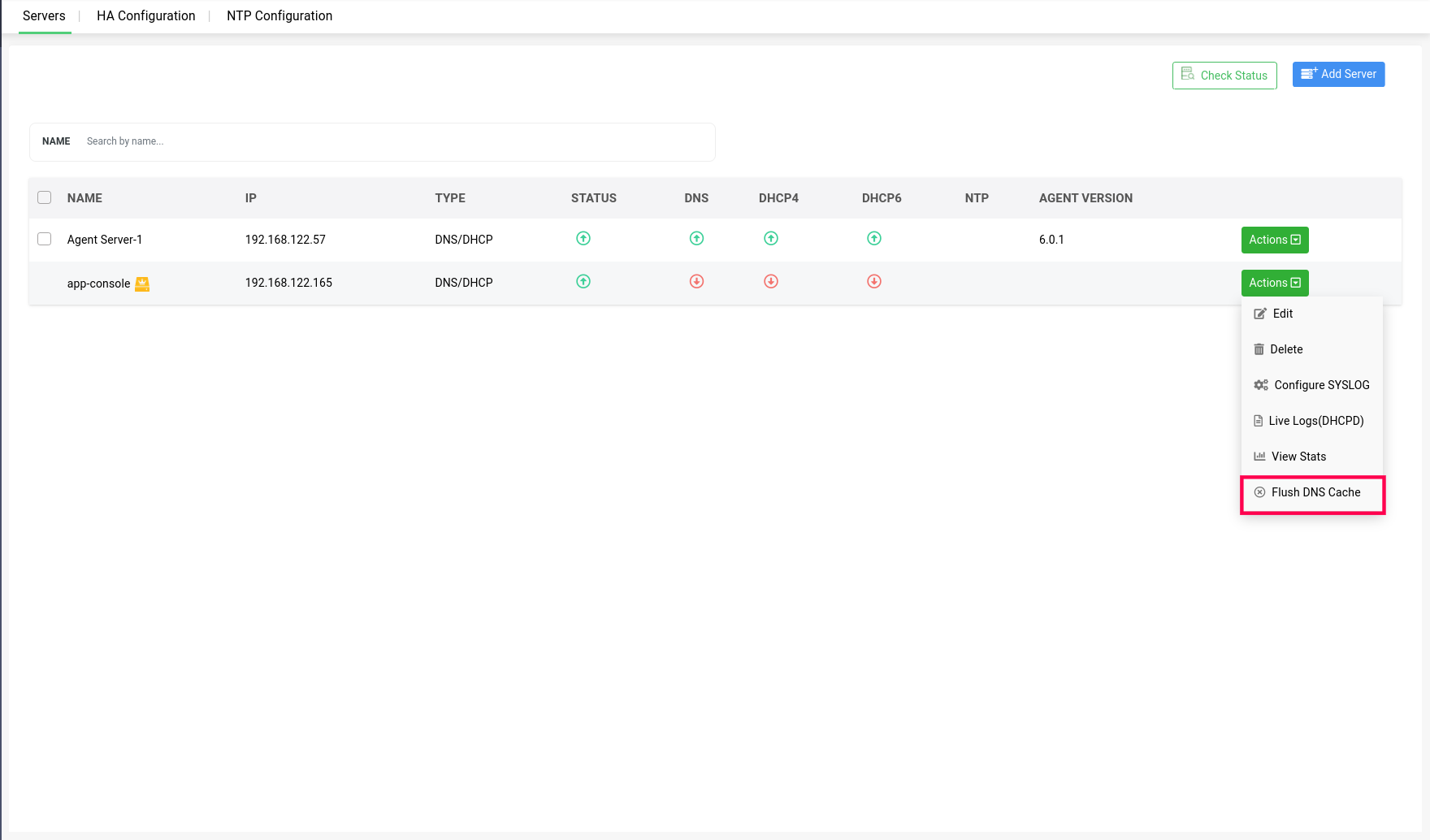Click the green status icon for app-console
This screenshot has width=1430, height=840.
click(583, 282)
